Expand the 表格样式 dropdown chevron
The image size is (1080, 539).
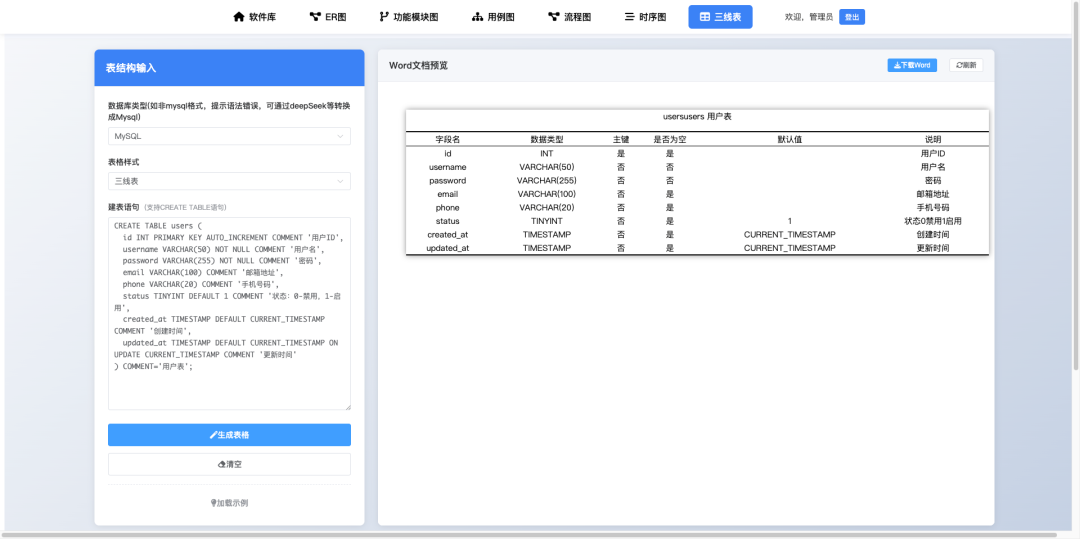340,181
